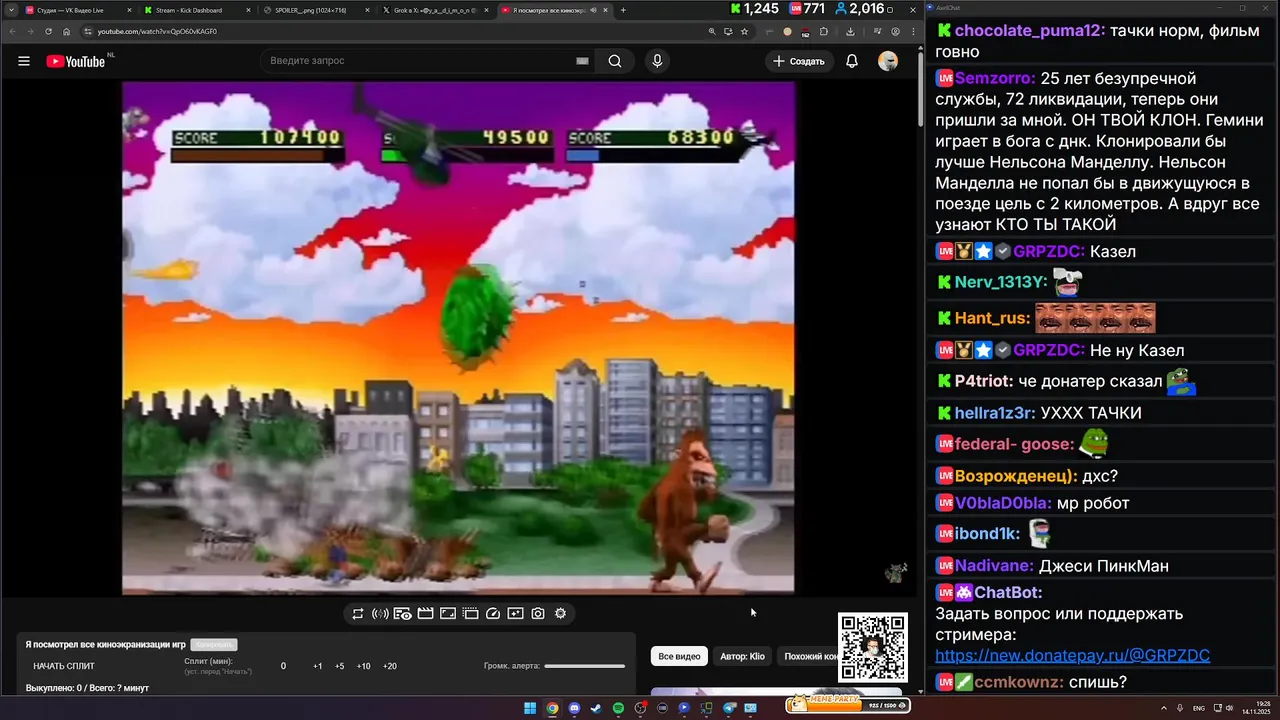This screenshot has height=720, width=1280.
Task: Click username 'Semzorro' in chat
Action: [995, 78]
